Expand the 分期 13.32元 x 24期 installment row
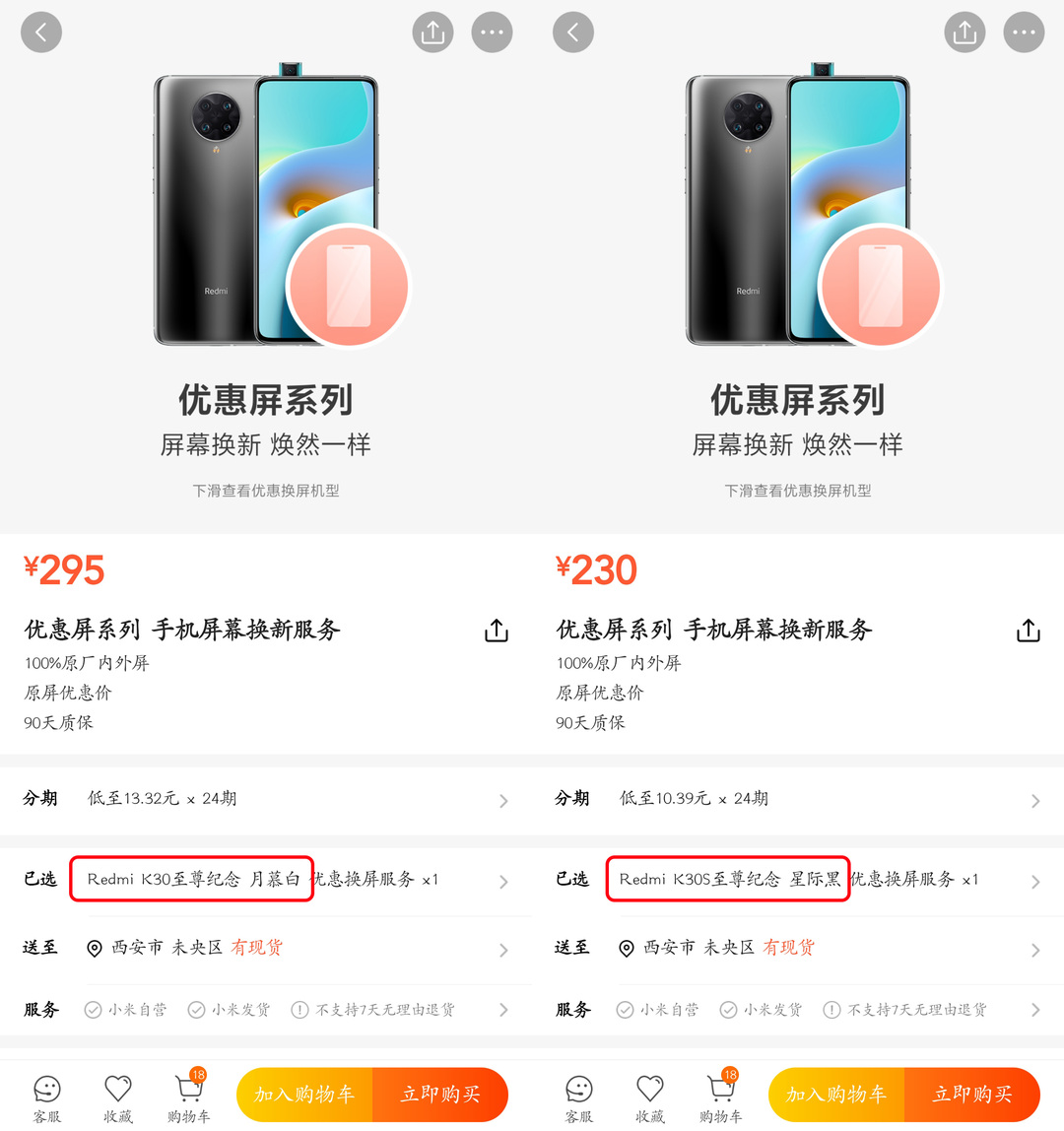This screenshot has width=1064, height=1131. coord(266,799)
